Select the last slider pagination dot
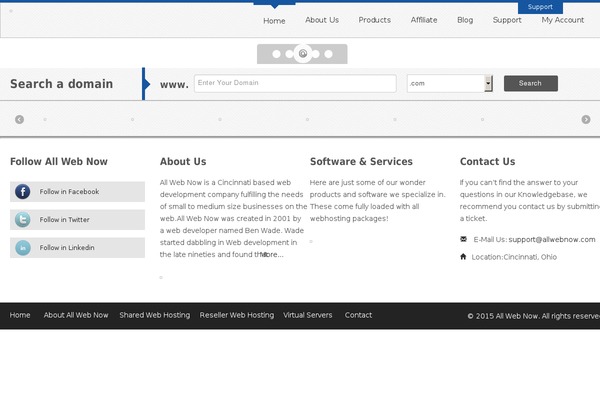The width and height of the screenshot is (600, 400). tap(328, 54)
